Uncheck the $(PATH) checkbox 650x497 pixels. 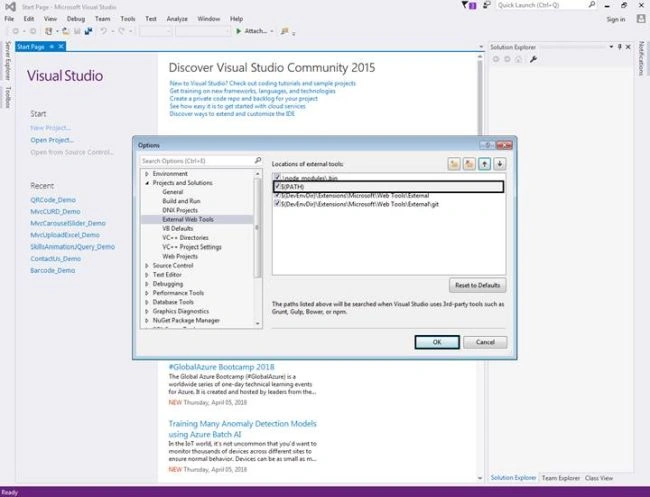(277, 186)
